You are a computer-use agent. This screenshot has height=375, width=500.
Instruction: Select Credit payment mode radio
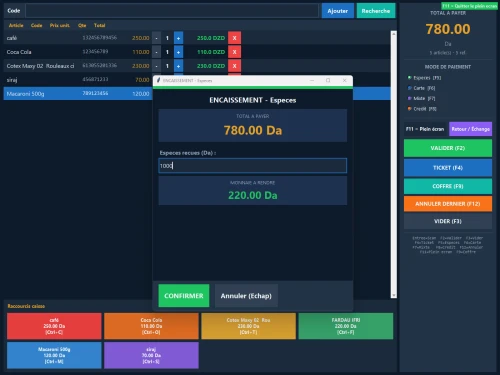[409, 109]
